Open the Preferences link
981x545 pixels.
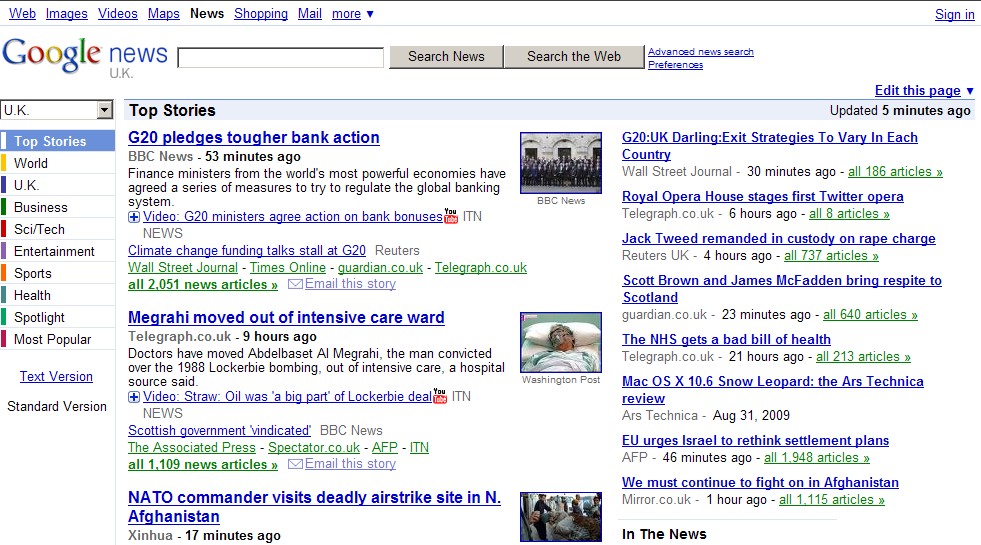(676, 64)
